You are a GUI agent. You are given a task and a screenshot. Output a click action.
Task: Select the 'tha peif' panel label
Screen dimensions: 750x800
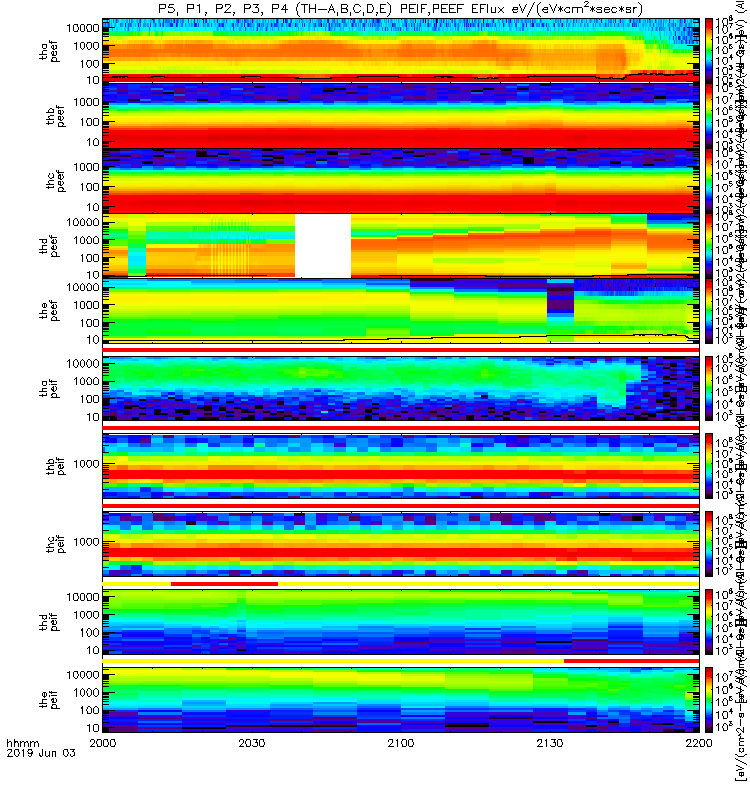pos(49,388)
